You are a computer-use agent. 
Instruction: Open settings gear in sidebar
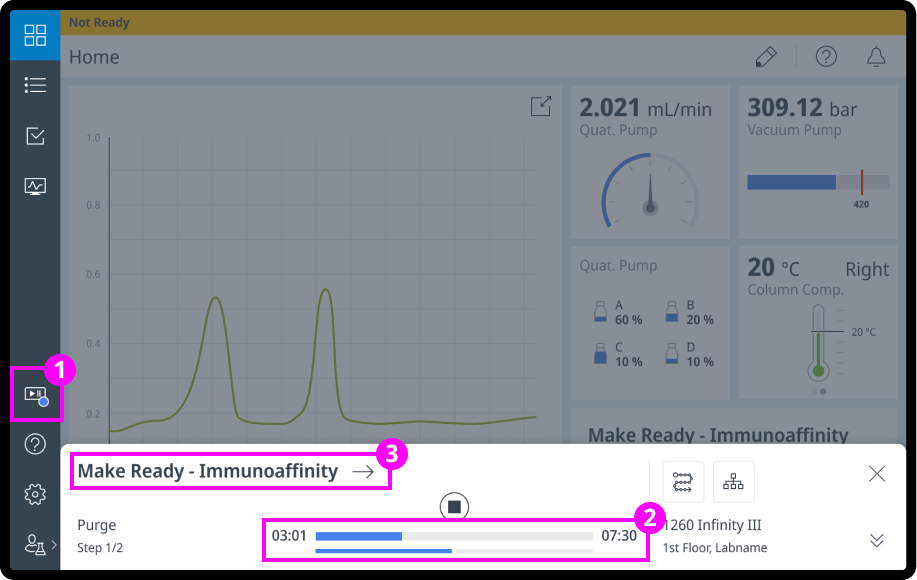pyautogui.click(x=35, y=494)
